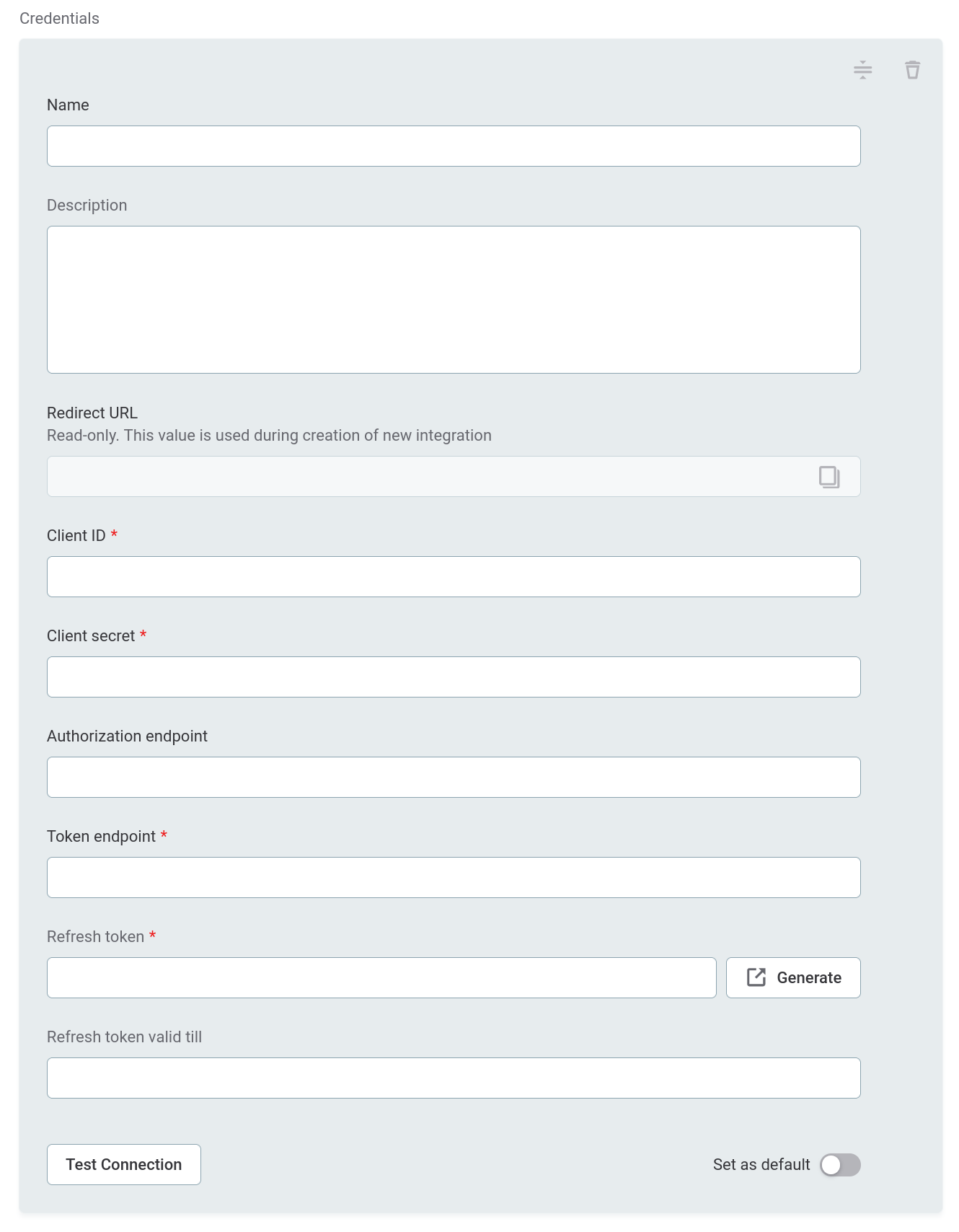This screenshot has width=959, height=1232.
Task: Click the Client ID input box
Action: 454,577
